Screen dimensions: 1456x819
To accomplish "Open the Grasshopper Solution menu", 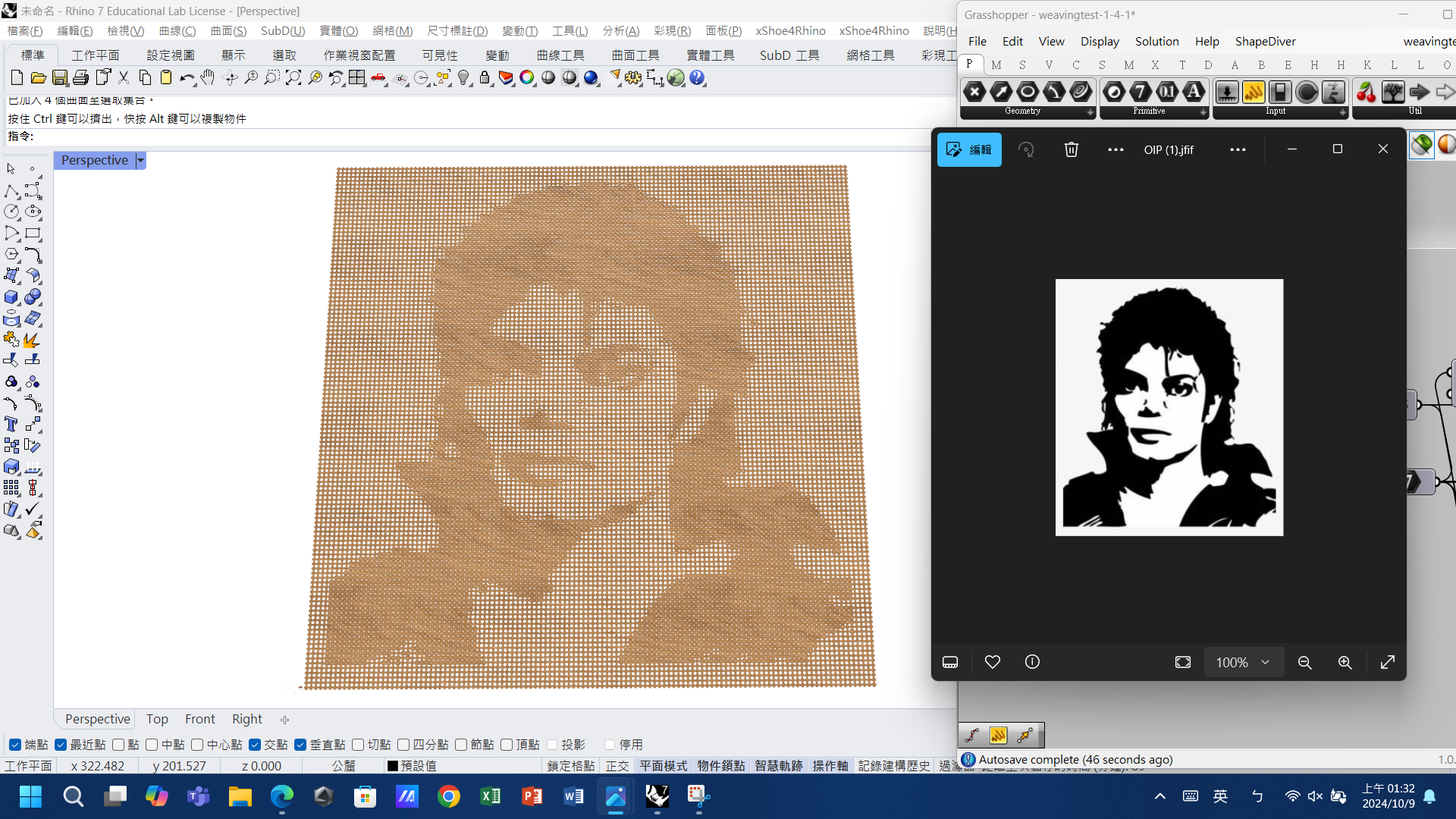I will [1156, 41].
